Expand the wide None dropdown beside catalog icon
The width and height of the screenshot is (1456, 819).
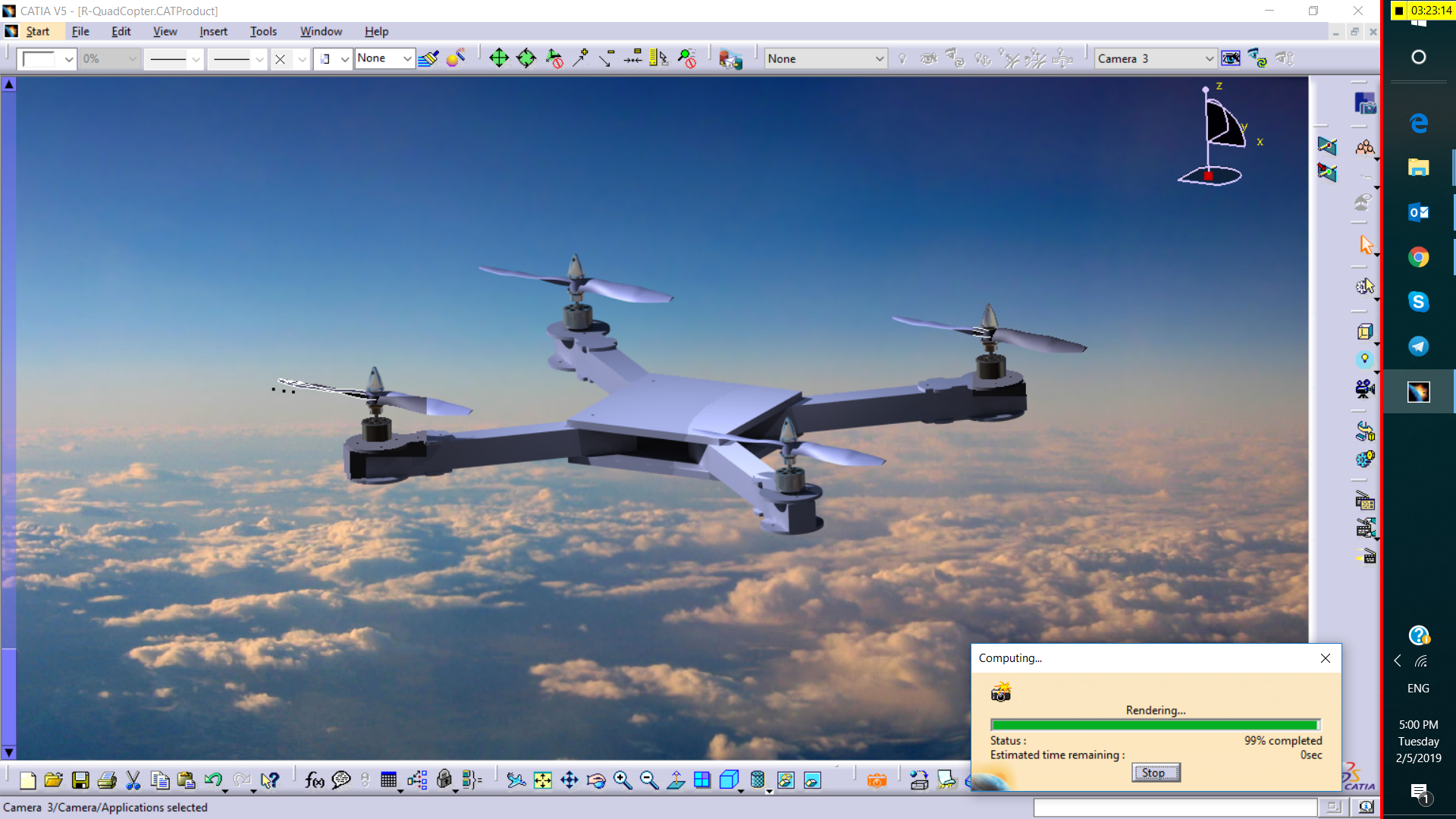[879, 58]
